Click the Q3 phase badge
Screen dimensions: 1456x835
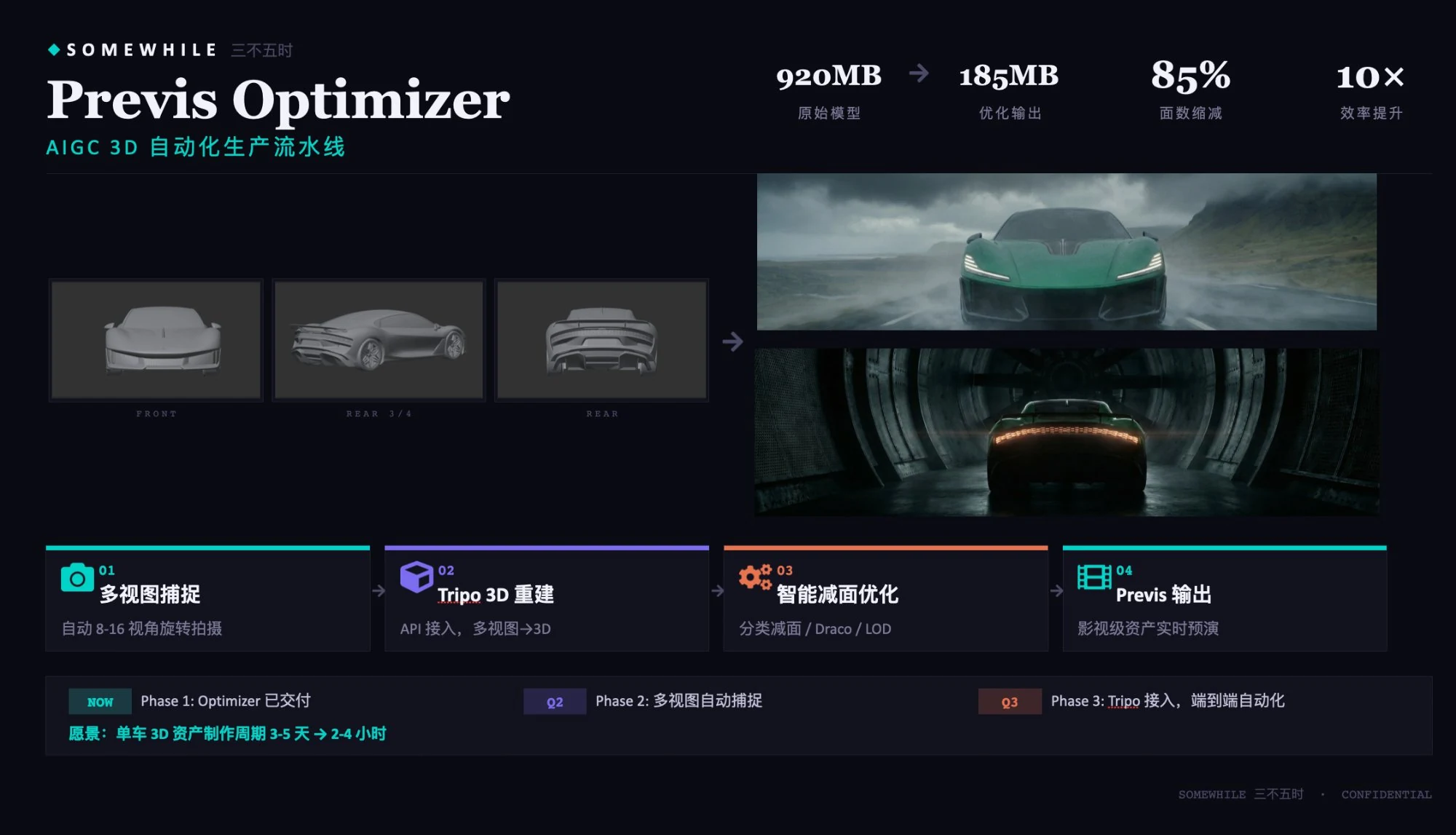(x=1009, y=702)
